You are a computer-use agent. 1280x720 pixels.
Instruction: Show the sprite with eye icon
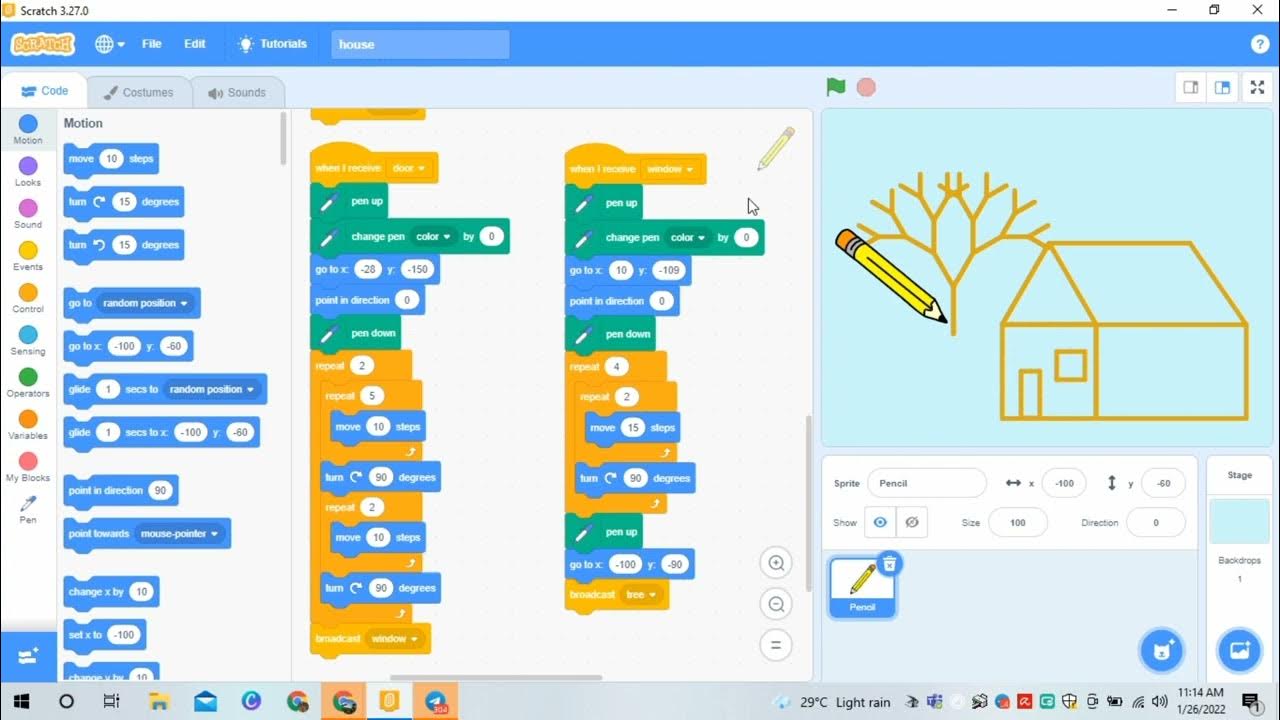click(880, 522)
